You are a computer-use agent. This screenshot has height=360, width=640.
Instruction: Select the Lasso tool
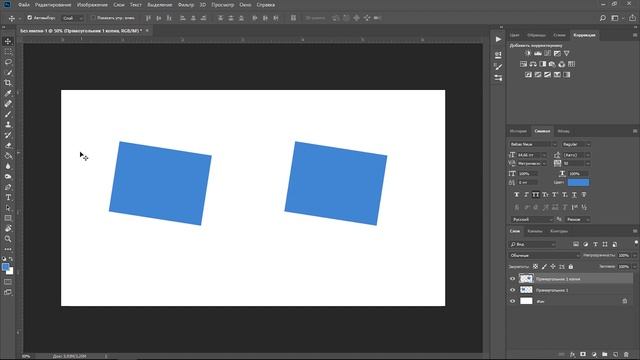point(8,62)
